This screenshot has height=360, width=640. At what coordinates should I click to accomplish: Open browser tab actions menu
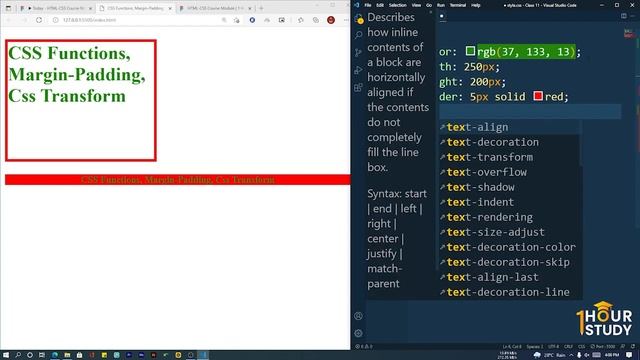tap(8, 8)
